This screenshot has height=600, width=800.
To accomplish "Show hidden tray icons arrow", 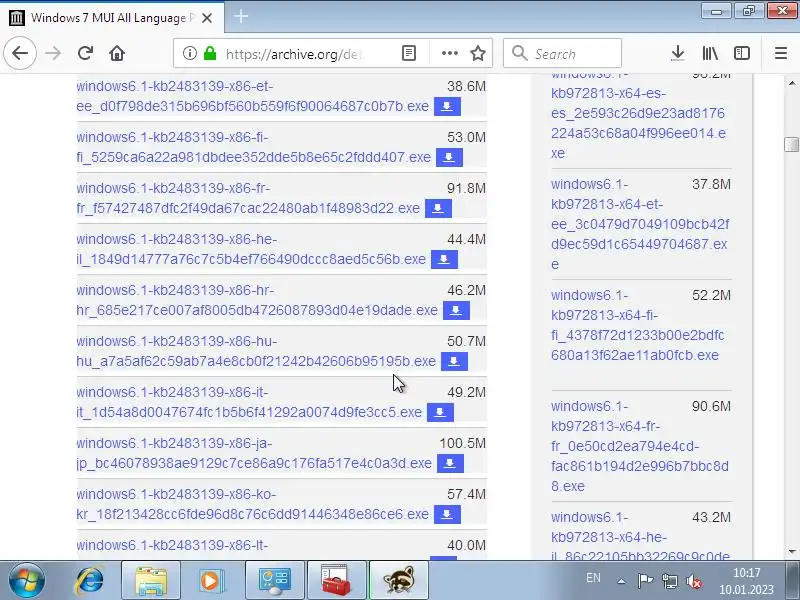I will tap(621, 581).
